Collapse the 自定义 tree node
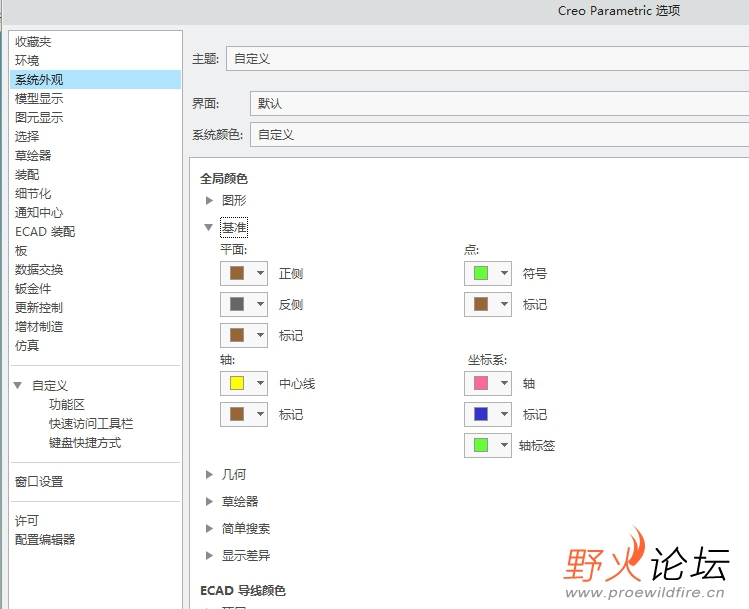 (18, 385)
